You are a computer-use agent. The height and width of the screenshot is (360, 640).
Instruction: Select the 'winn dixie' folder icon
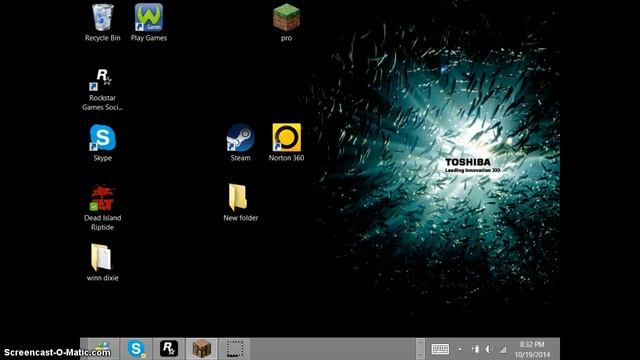tap(101, 258)
